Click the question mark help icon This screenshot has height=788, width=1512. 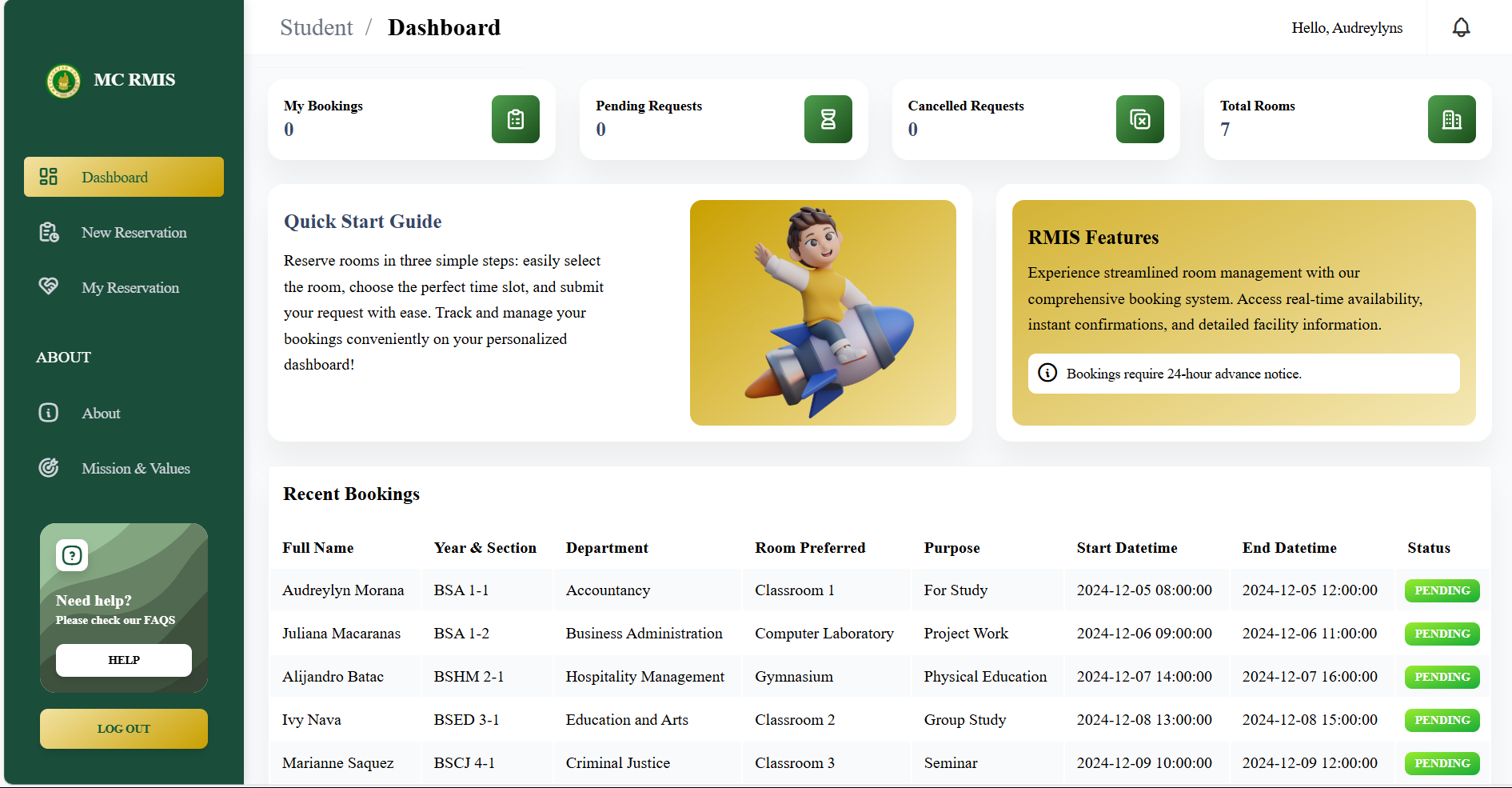tap(72, 555)
